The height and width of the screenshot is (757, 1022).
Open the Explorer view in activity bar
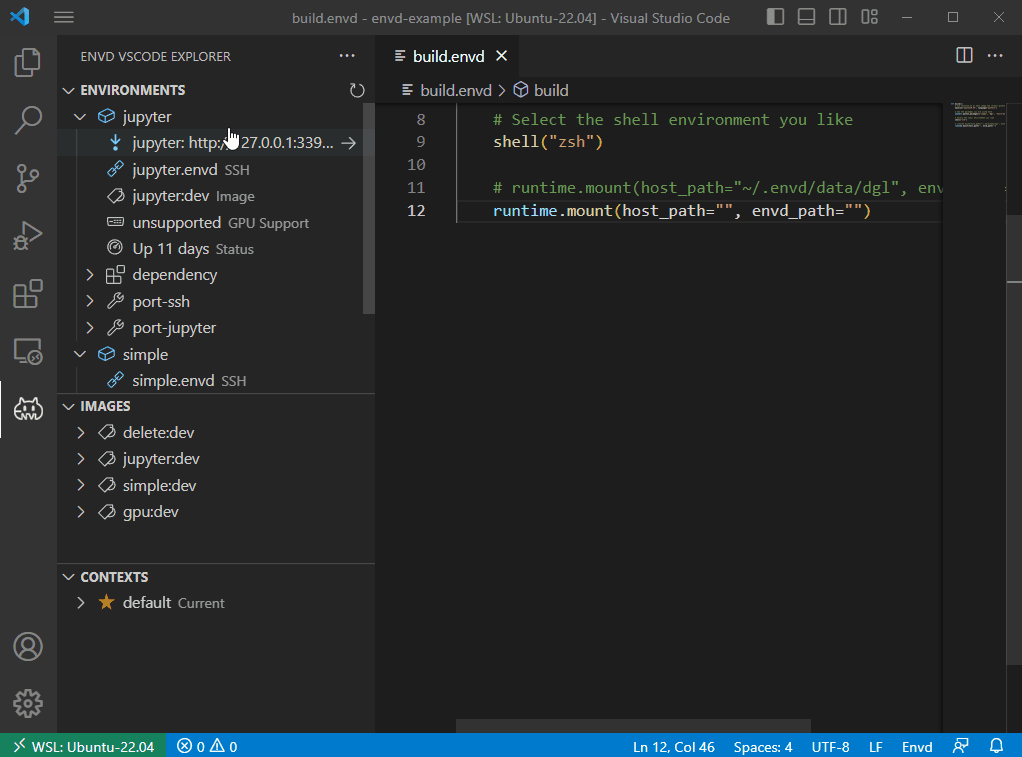[x=28, y=63]
